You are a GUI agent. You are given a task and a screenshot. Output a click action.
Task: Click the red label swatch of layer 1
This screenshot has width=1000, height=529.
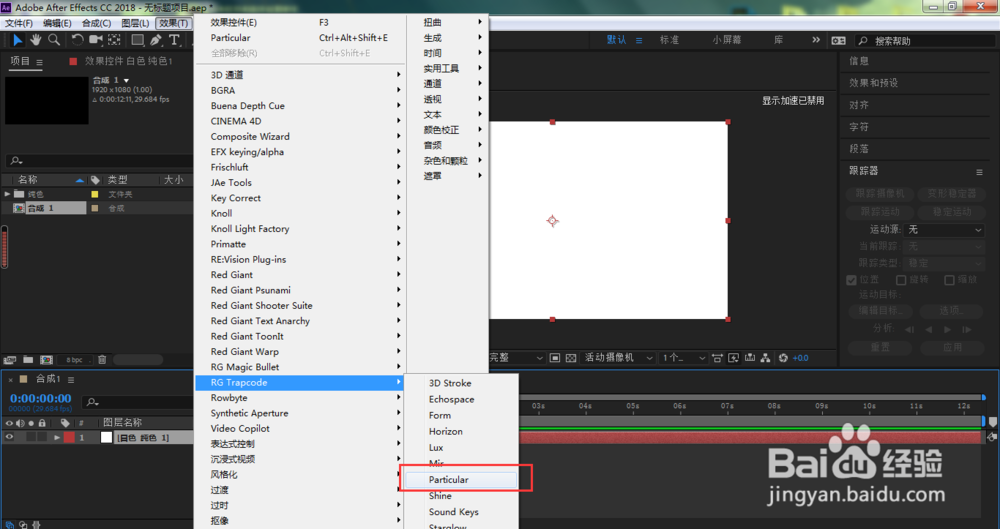tap(69, 438)
